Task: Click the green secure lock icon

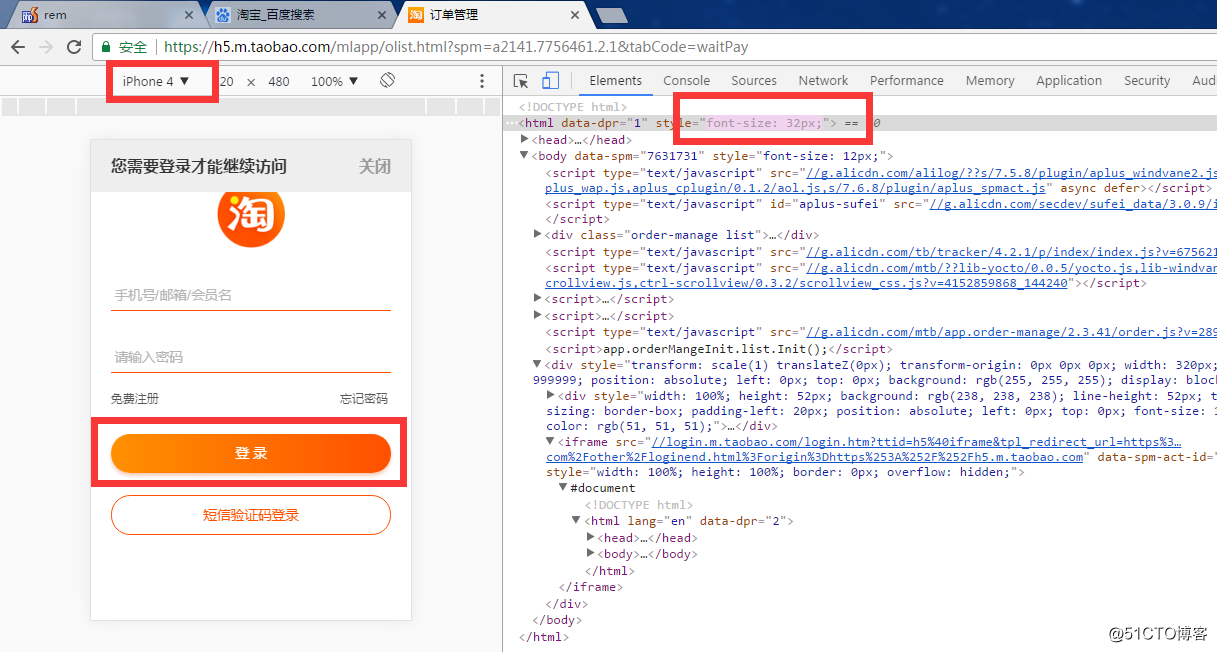Action: [107, 47]
